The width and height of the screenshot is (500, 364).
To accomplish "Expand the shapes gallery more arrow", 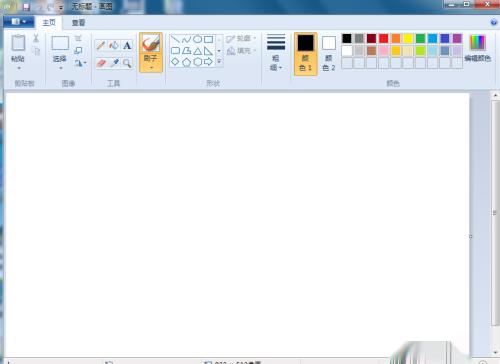I will [x=219, y=62].
